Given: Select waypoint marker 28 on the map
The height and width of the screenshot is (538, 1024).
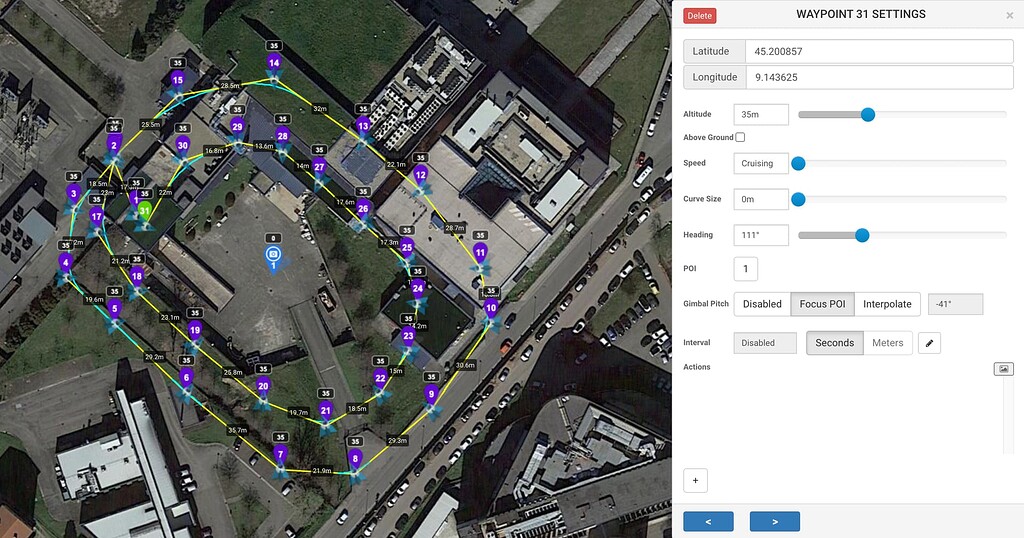Looking at the screenshot, I should click(282, 137).
